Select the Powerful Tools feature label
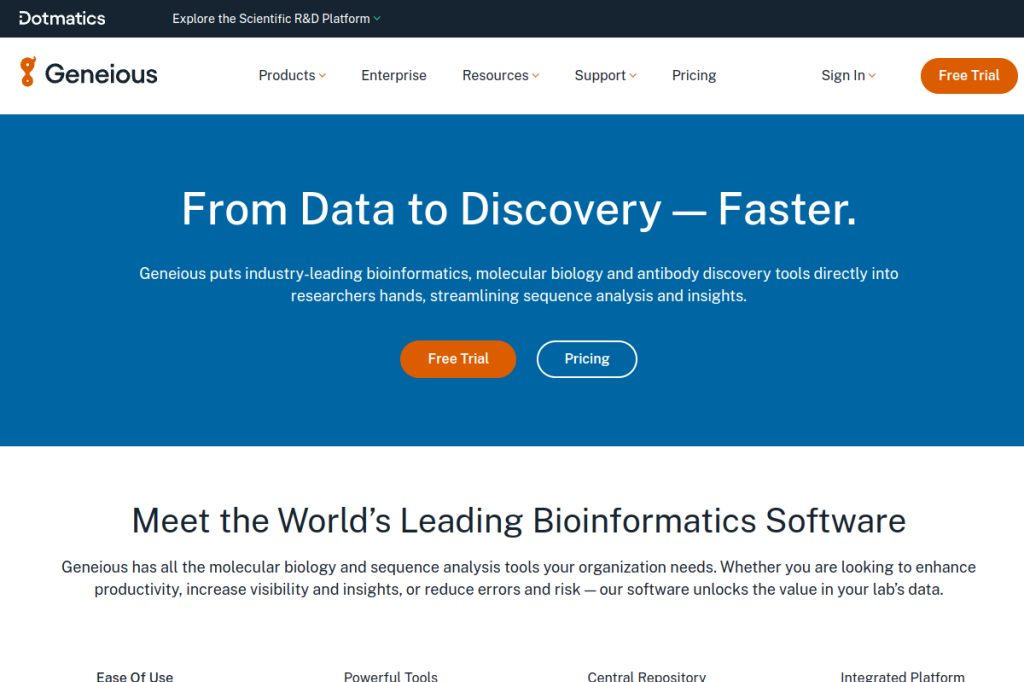The height and width of the screenshot is (682, 1024). 391,677
